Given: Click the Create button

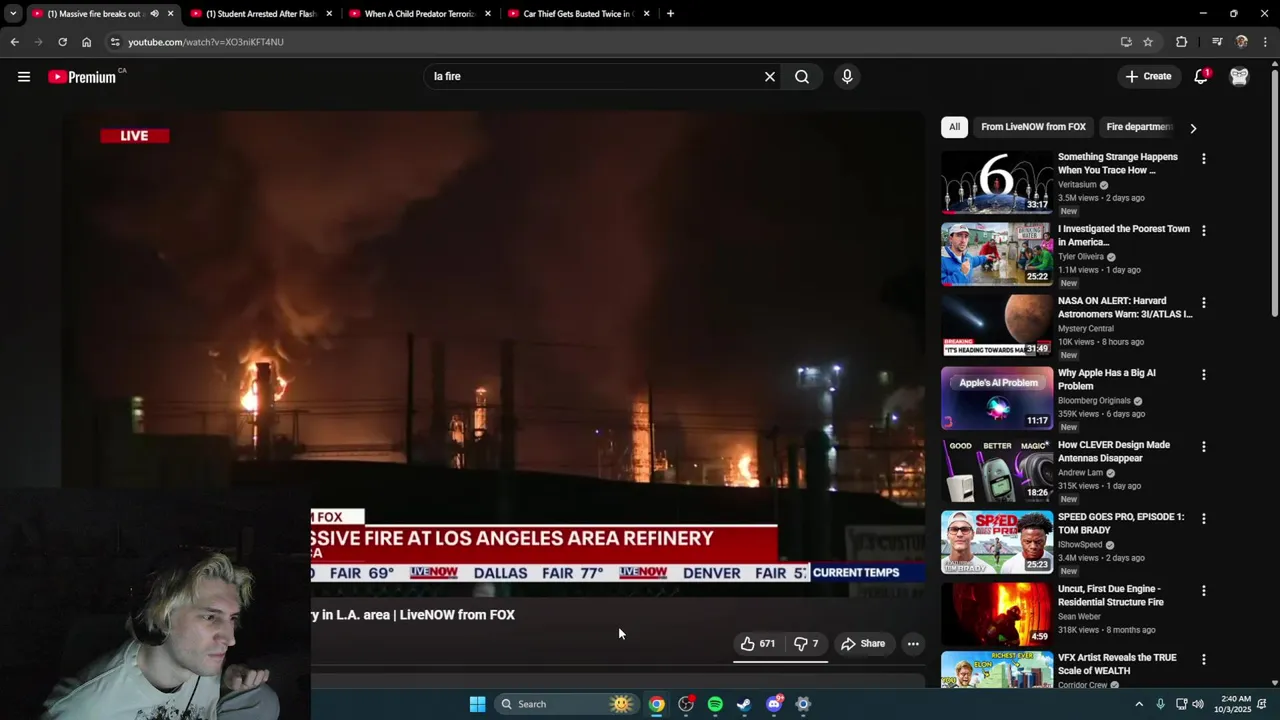Looking at the screenshot, I should 1148,77.
